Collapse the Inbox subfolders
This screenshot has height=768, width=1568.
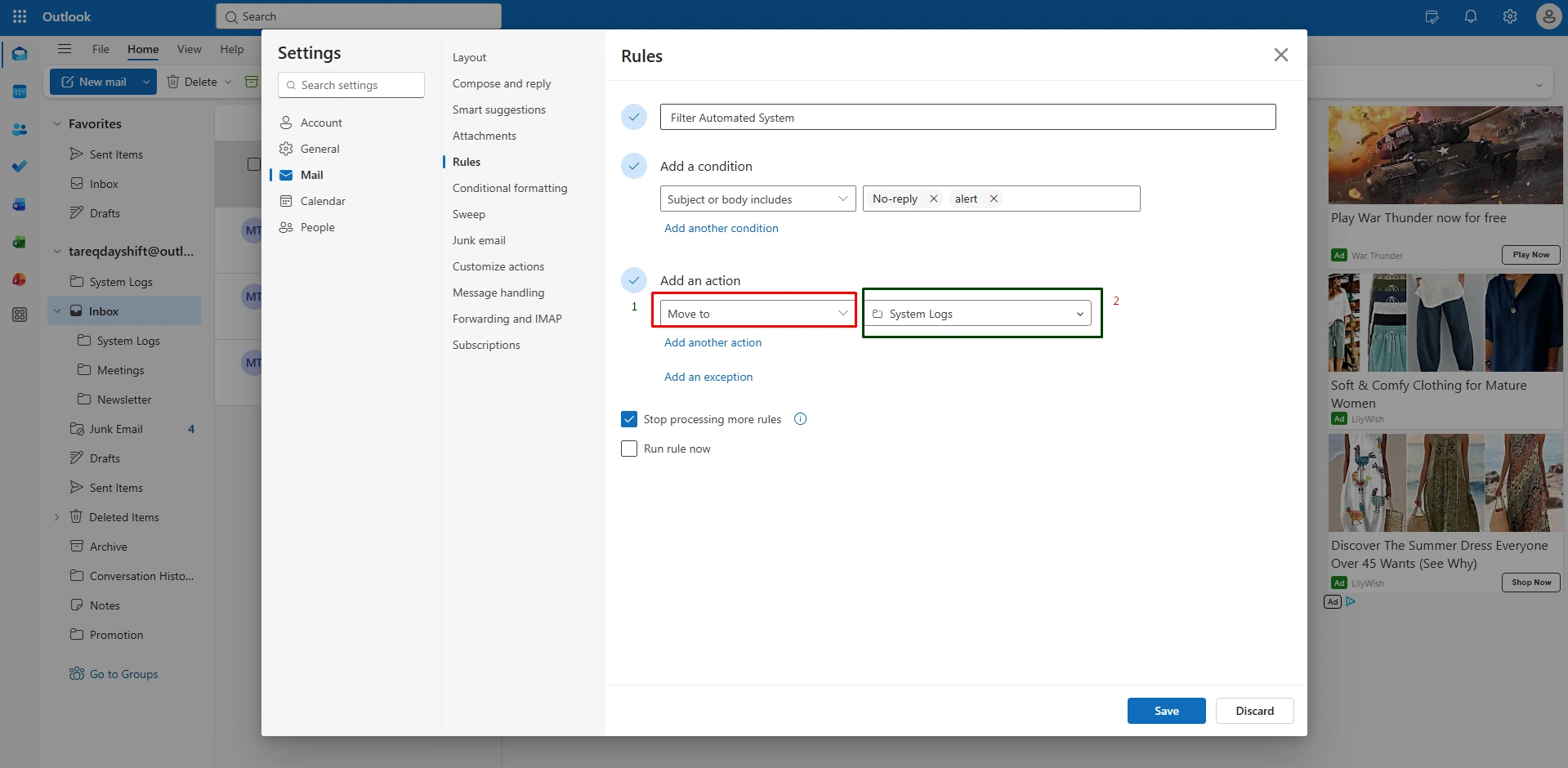coord(57,311)
